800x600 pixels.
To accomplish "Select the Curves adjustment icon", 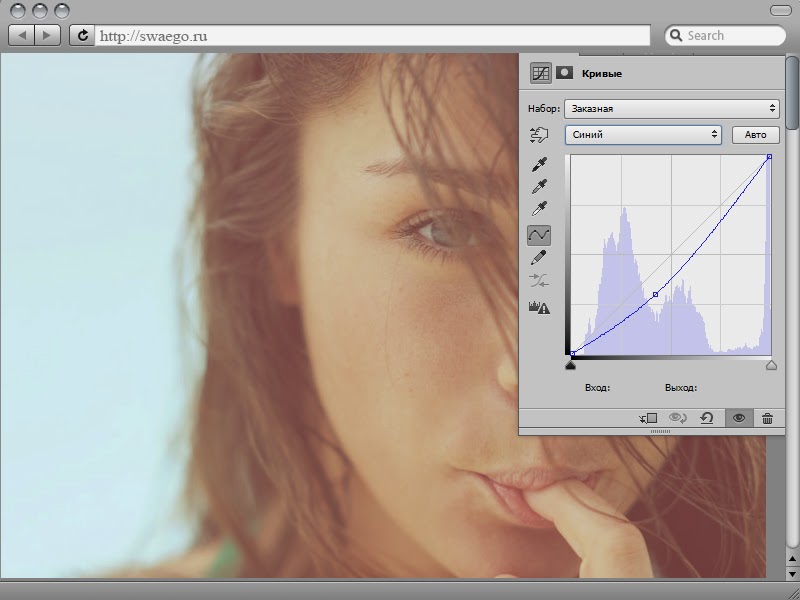I will click(x=540, y=73).
